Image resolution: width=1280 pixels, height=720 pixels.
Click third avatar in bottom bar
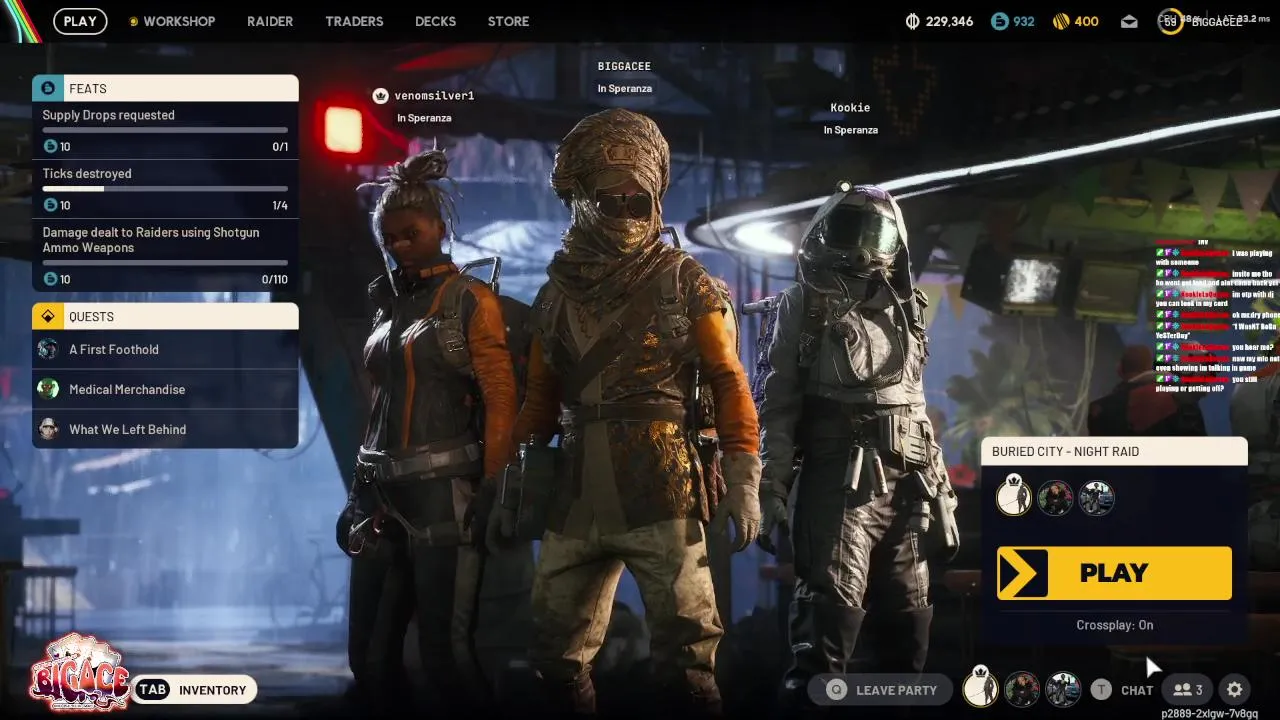[1063, 689]
